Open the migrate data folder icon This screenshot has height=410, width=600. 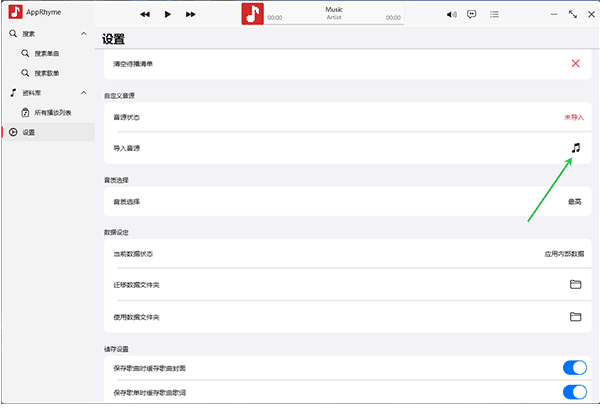[x=575, y=285]
